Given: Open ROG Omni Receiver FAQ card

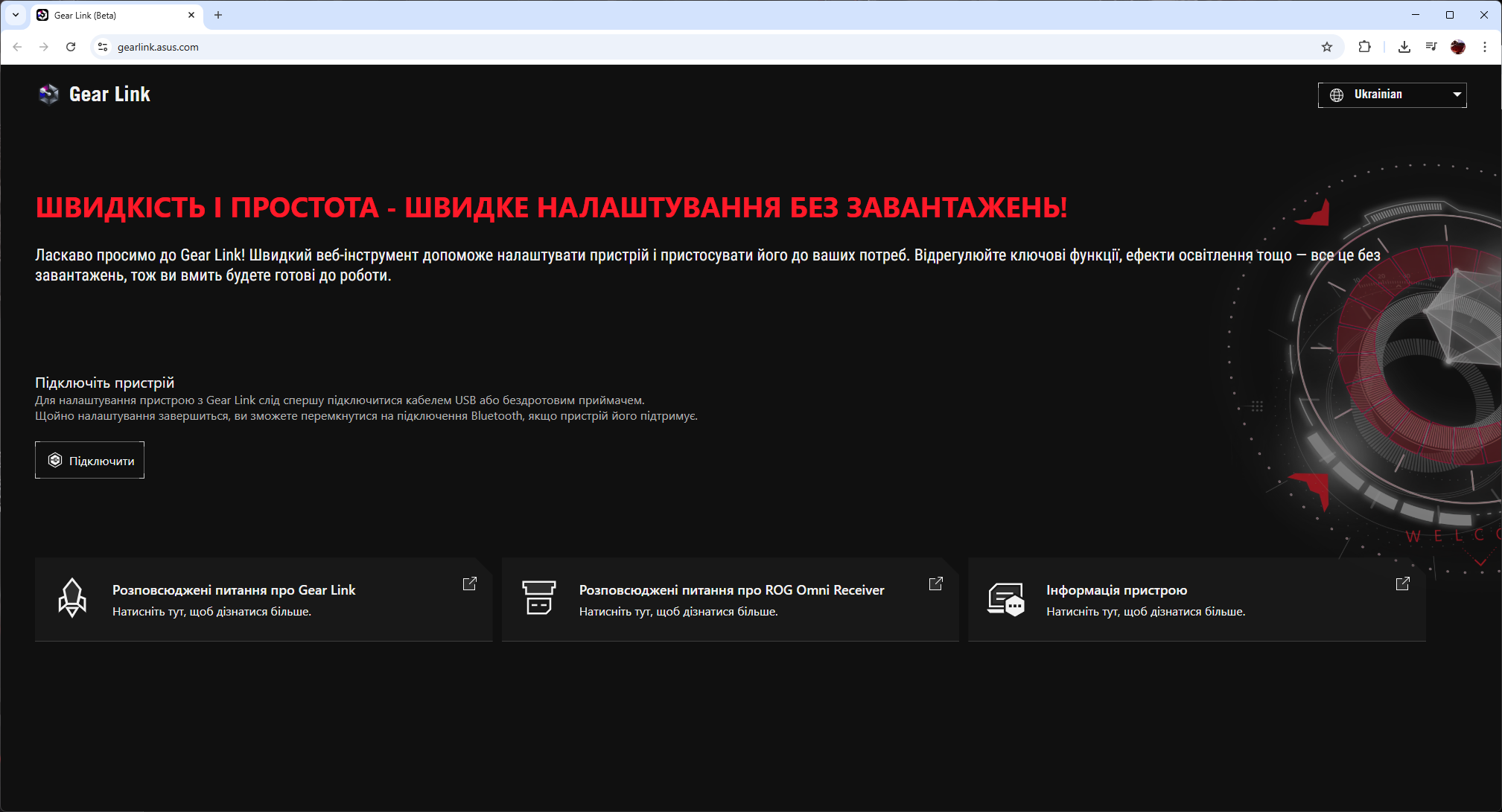Looking at the screenshot, I should (731, 599).
